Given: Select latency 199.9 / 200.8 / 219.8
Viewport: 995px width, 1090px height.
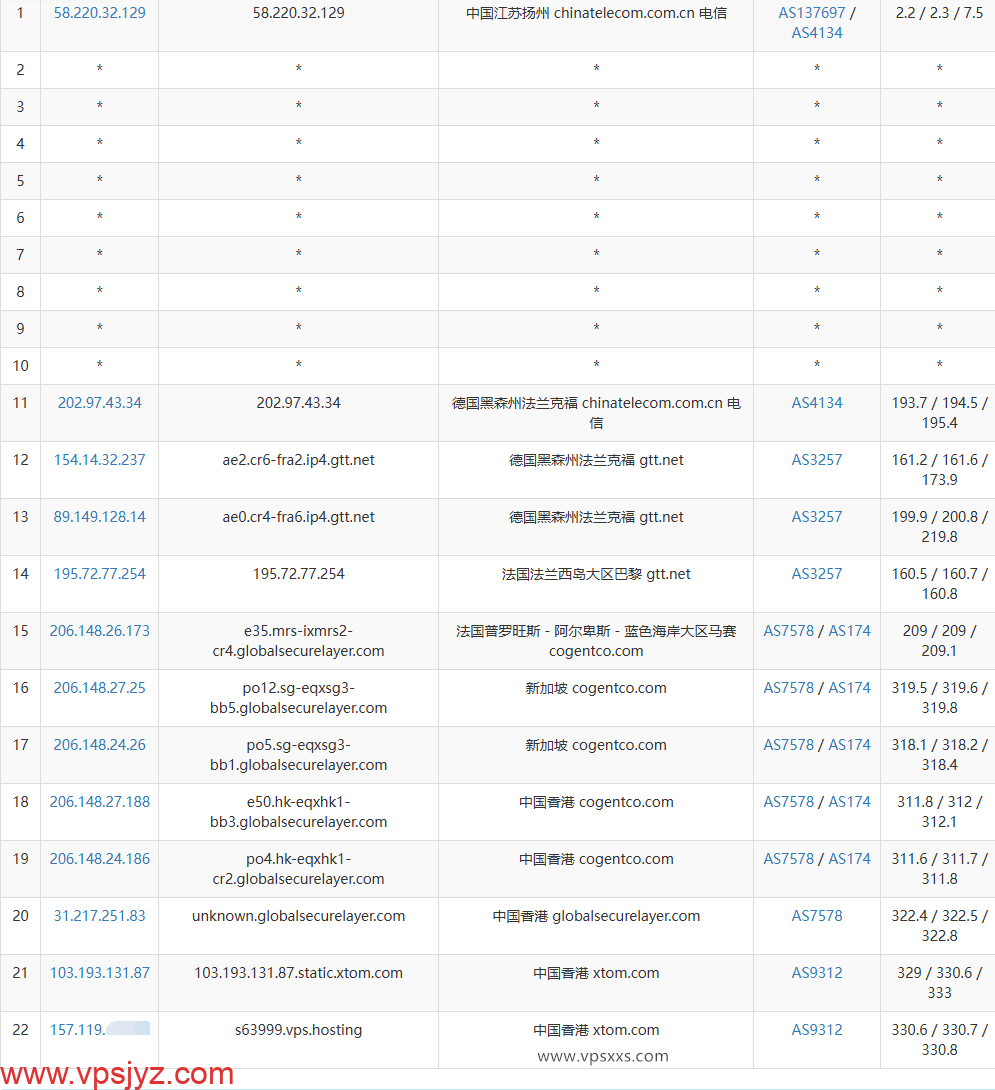Looking at the screenshot, I should pos(939,527).
